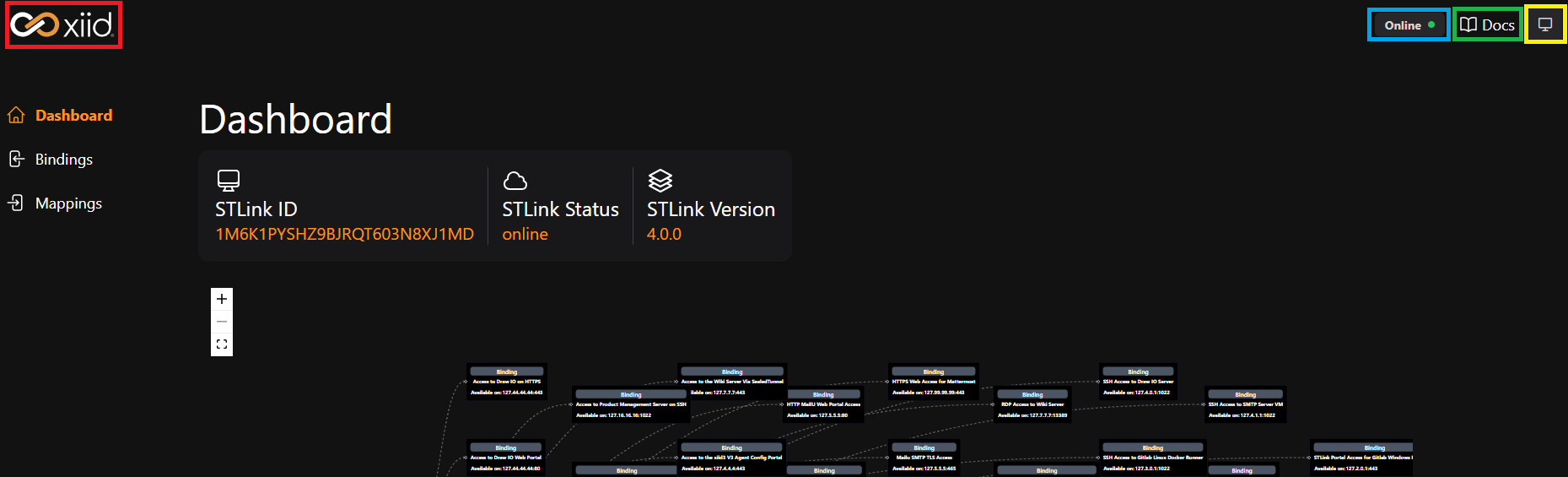Screen dimensions: 1568x477
Task: Click the 'RDP Access to Wiki Server' binding
Action: (x=1032, y=404)
